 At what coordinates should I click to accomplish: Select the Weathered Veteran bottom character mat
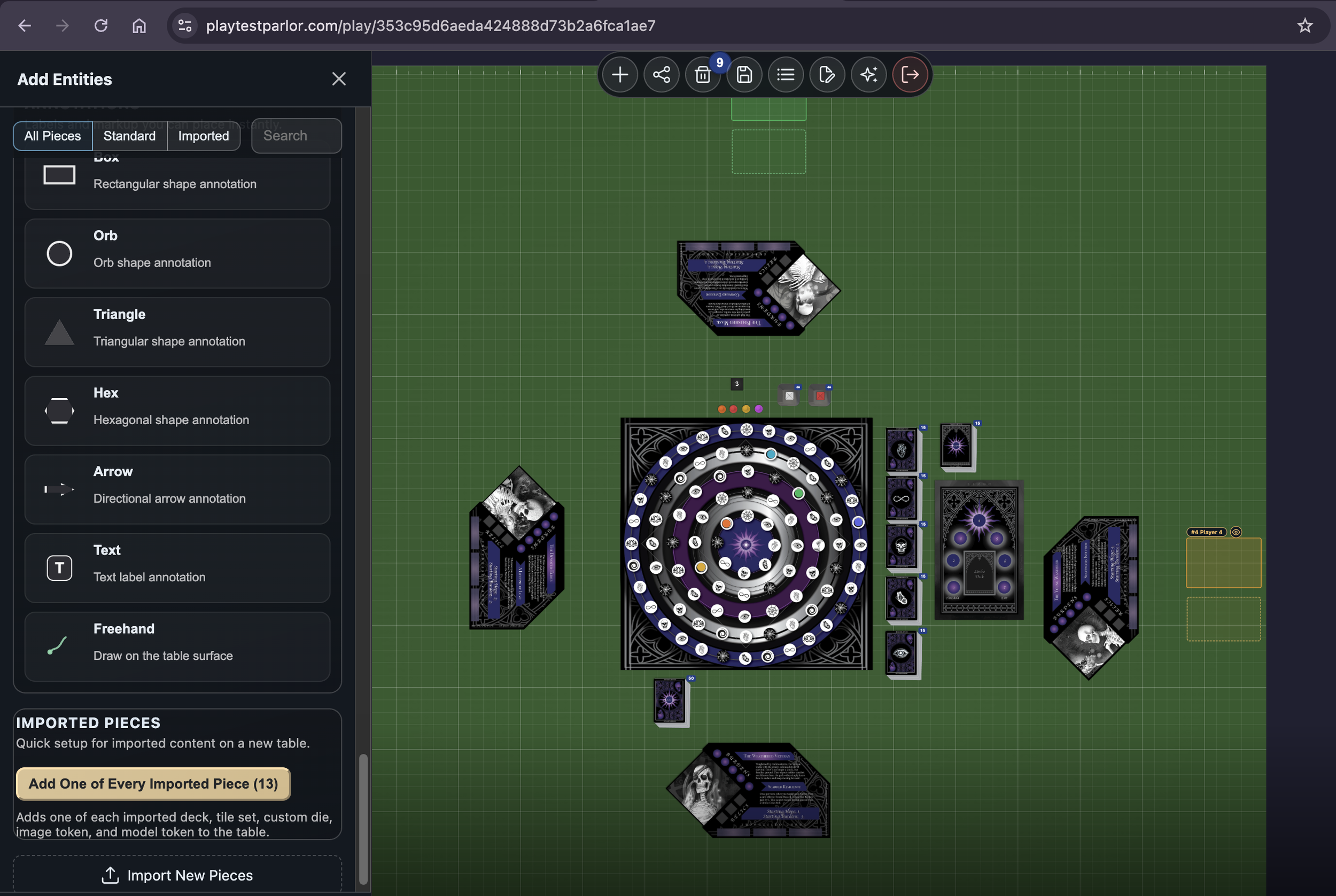pyautogui.click(x=748, y=790)
